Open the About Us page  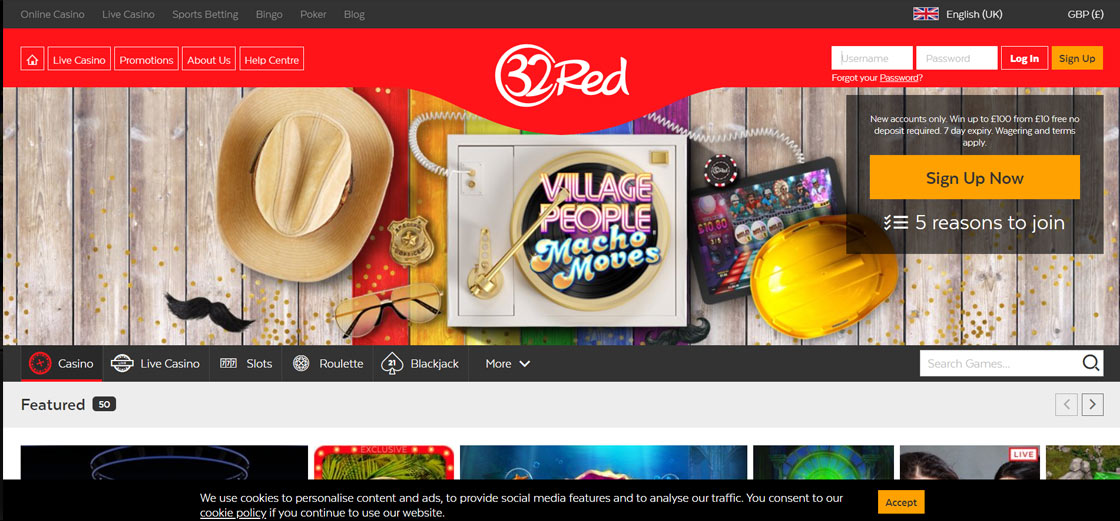[x=209, y=59]
